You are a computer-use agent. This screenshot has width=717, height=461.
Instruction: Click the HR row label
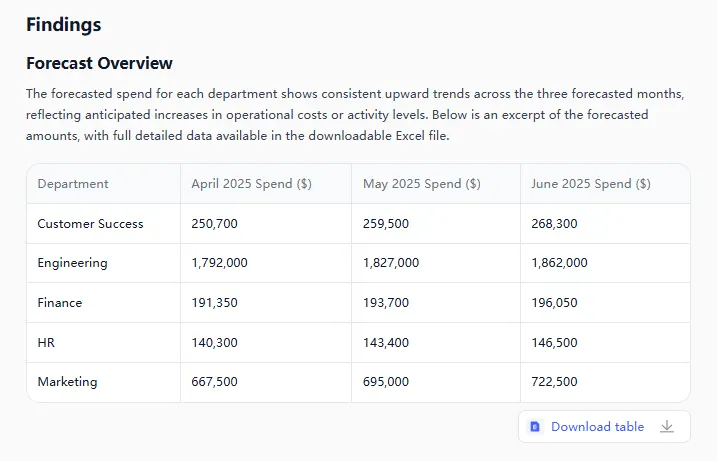pos(46,343)
